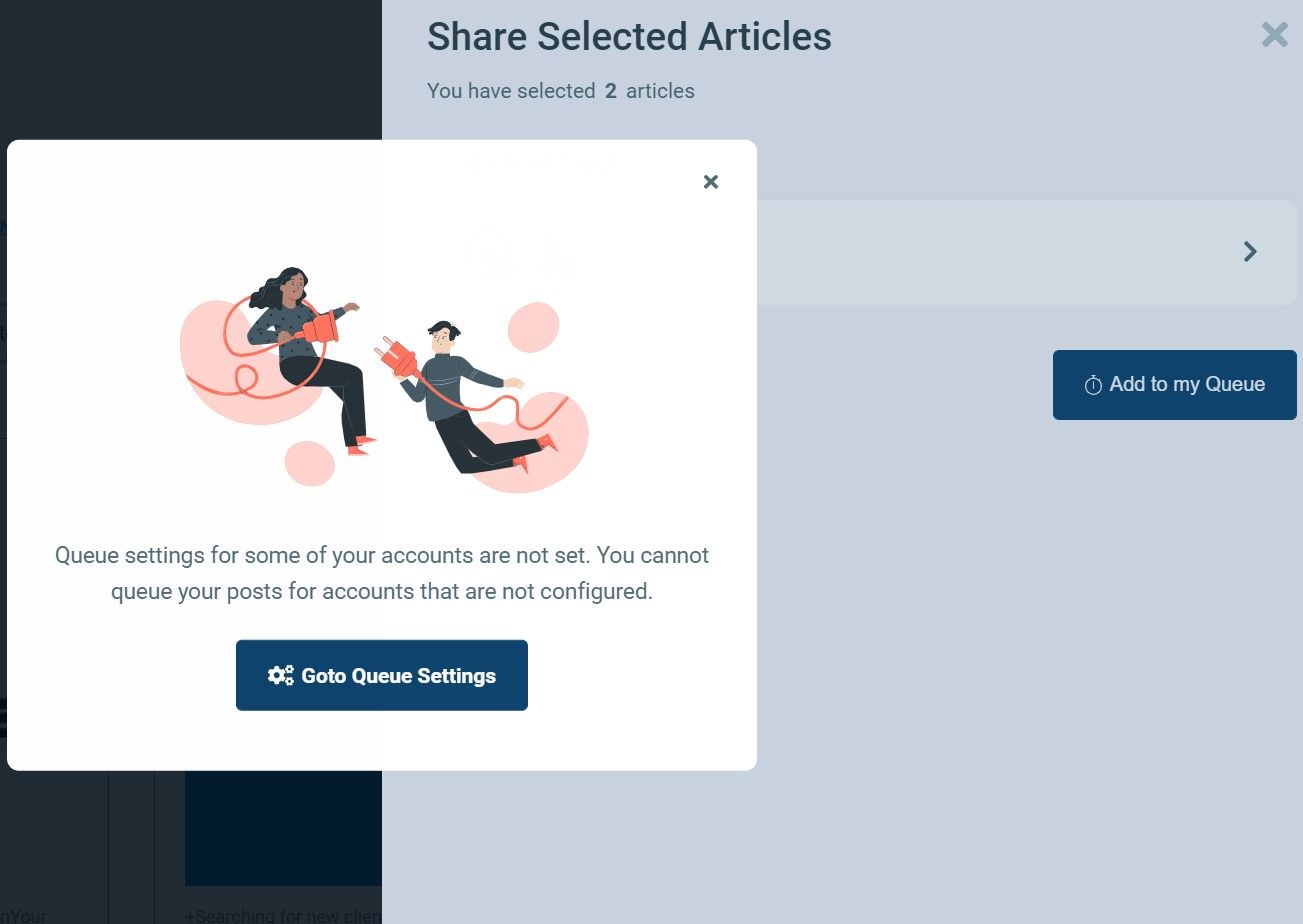The width and height of the screenshot is (1303, 924).
Task: Click the stopwatch icon beside Add to my Queue
Action: tap(1094, 383)
